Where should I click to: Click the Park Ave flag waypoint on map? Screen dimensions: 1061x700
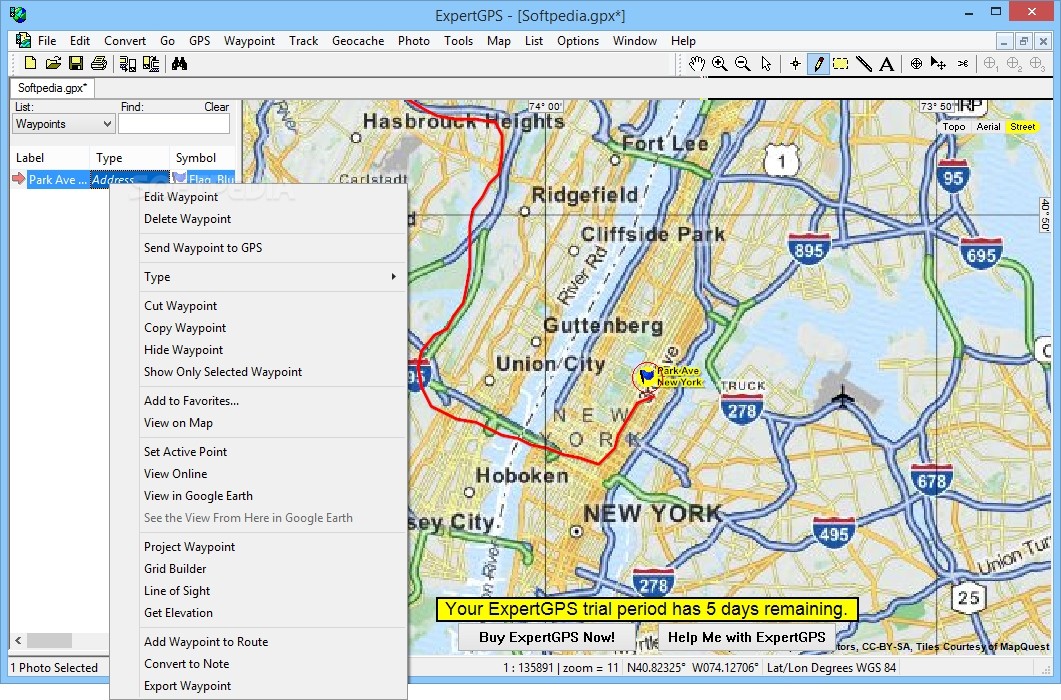click(646, 375)
